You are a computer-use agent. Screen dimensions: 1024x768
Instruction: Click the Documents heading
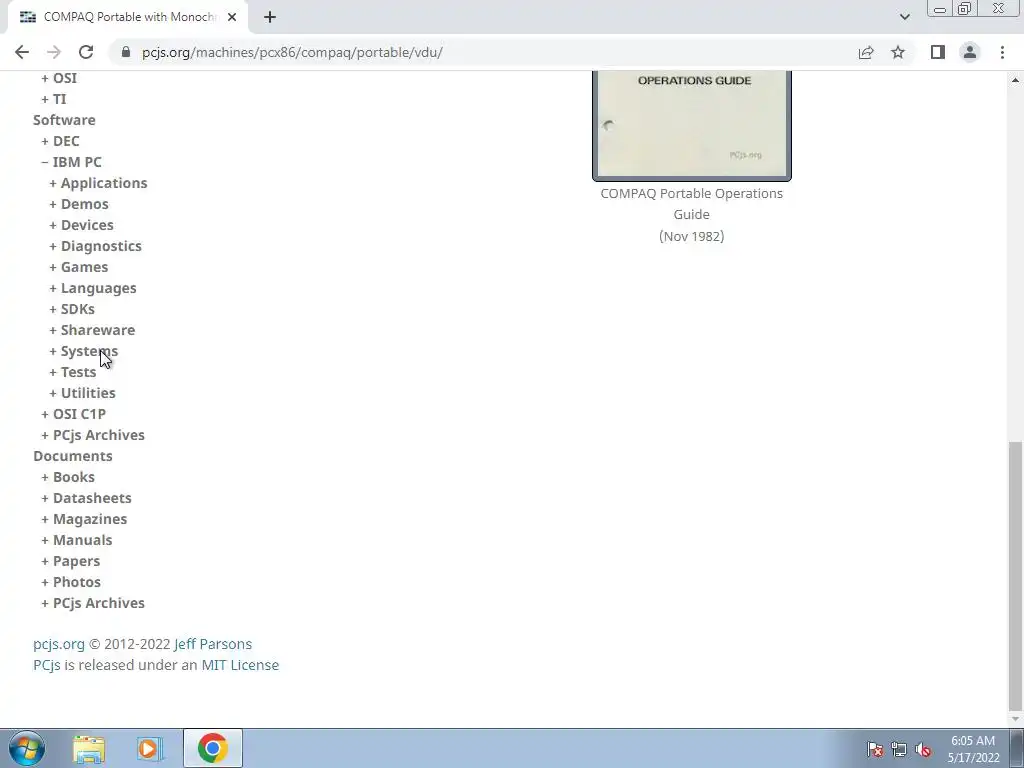click(72, 456)
